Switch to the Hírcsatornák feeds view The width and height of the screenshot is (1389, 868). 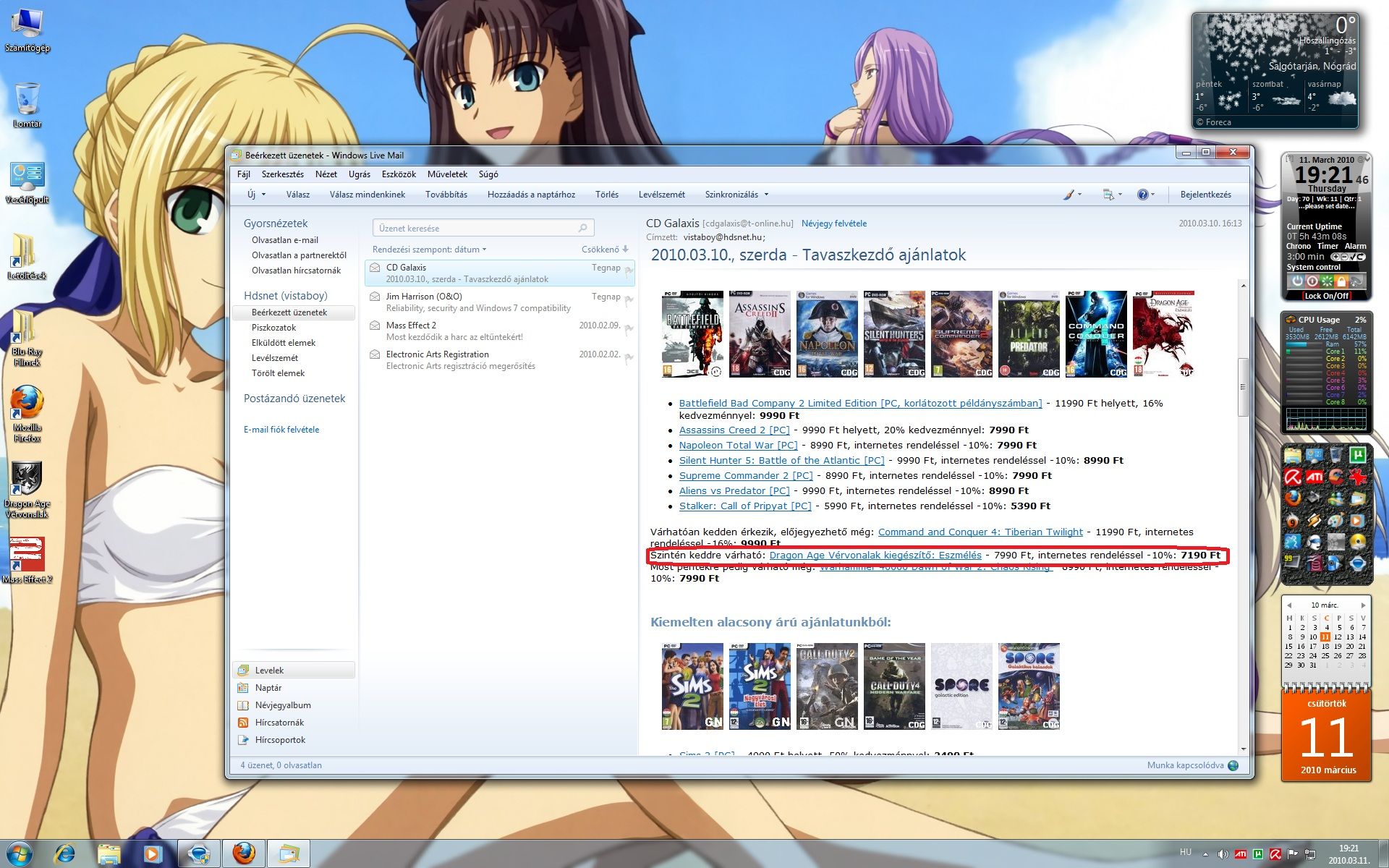(279, 723)
